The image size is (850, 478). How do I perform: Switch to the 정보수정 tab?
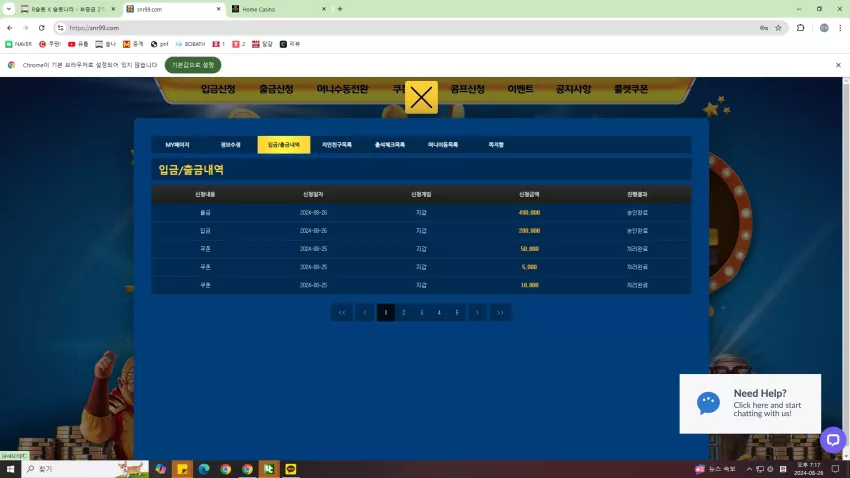click(x=230, y=145)
